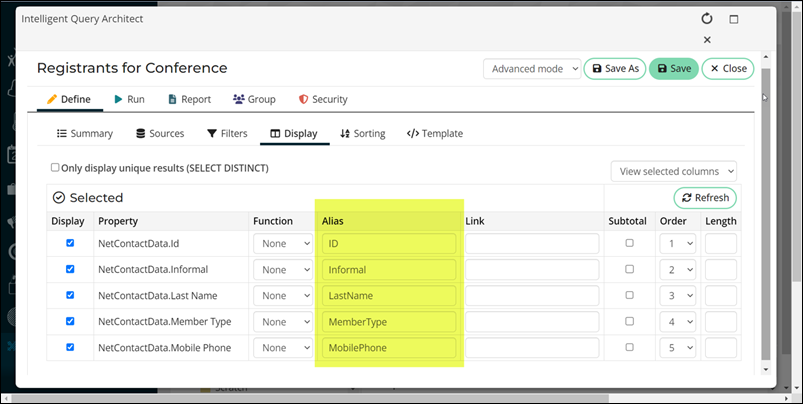Open the Run tab with the play icon
Image resolution: width=803 pixels, height=404 pixels.
pyautogui.click(x=129, y=99)
